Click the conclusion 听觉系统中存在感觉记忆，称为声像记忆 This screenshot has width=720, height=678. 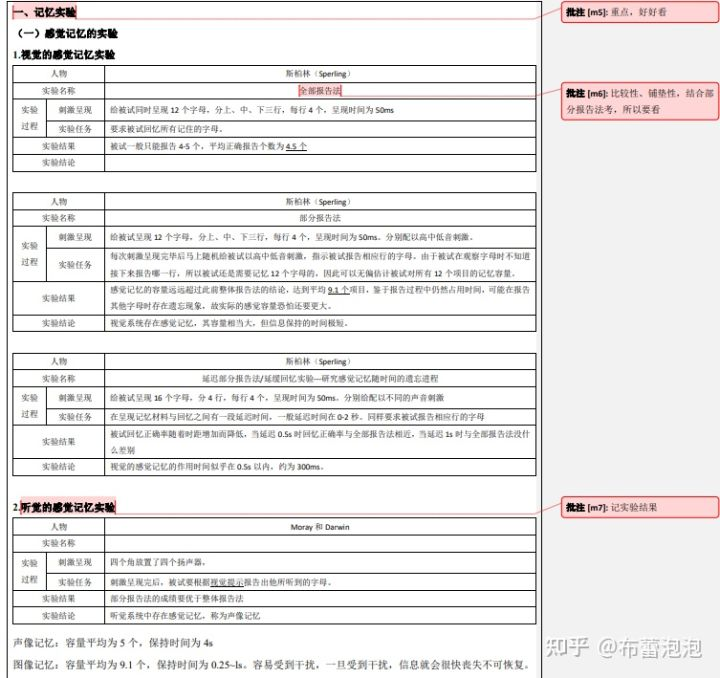point(185,616)
